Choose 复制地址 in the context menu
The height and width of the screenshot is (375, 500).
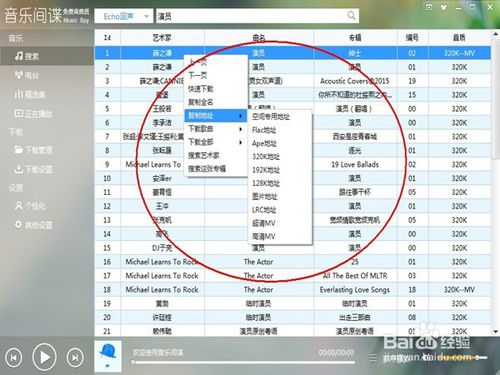(215, 116)
